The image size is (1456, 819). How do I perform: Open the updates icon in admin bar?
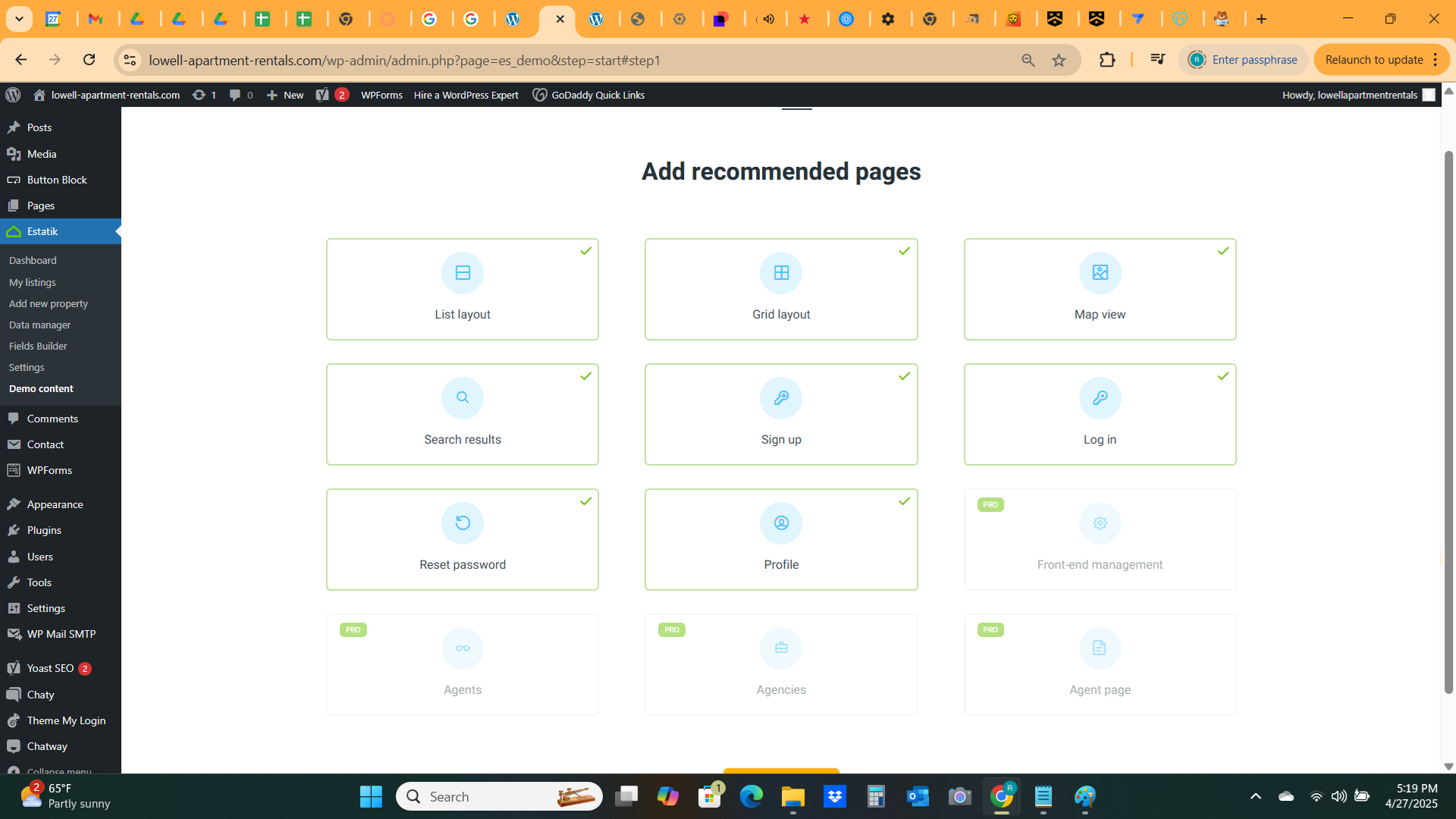point(205,95)
